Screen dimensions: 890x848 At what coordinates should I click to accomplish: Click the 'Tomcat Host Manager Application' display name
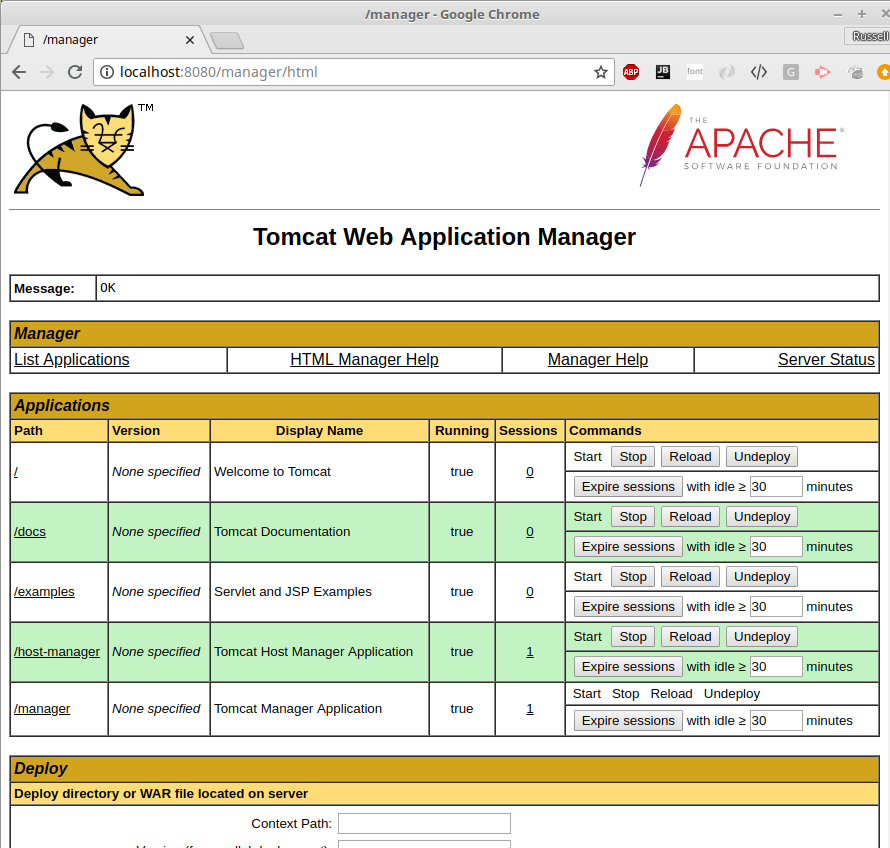[x=313, y=652]
